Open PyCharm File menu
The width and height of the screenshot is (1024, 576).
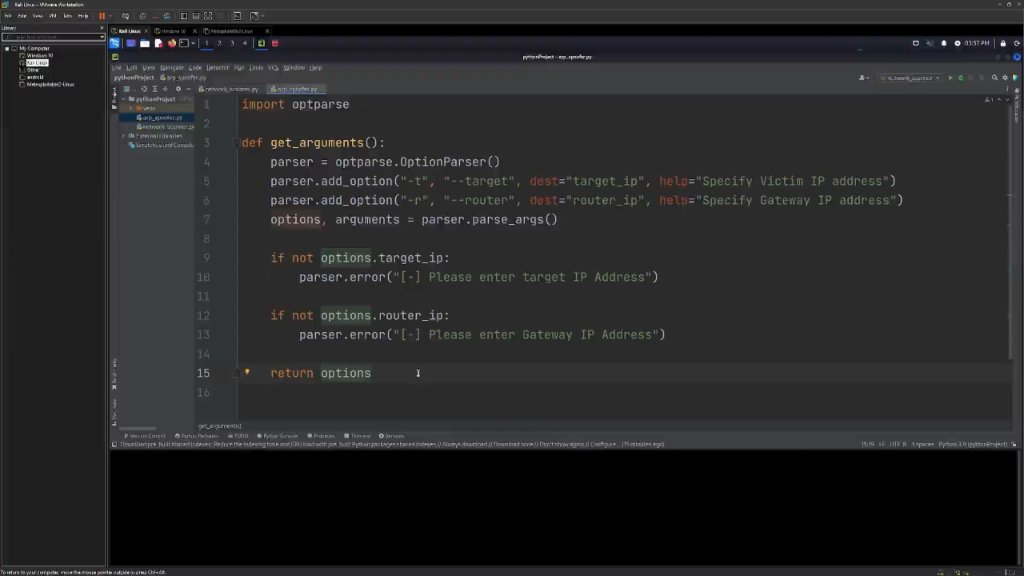coord(116,67)
